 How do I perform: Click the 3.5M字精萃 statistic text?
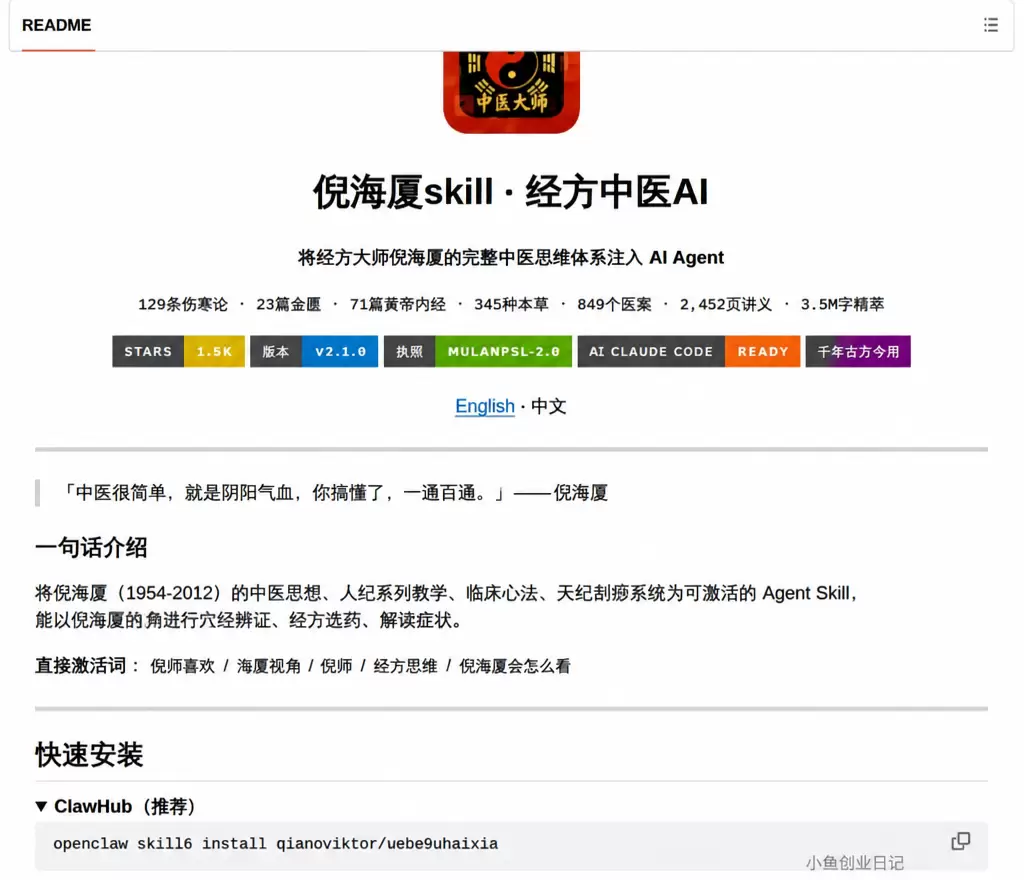click(842, 304)
